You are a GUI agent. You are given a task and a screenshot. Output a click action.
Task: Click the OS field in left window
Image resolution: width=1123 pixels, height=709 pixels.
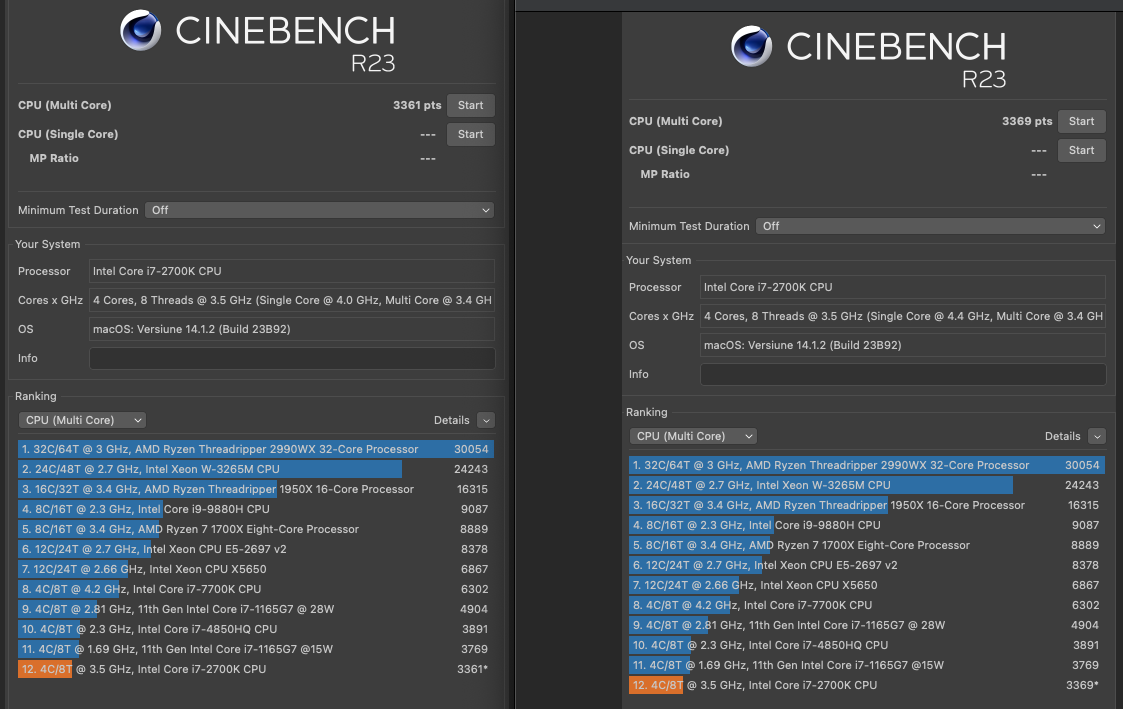tap(291, 329)
